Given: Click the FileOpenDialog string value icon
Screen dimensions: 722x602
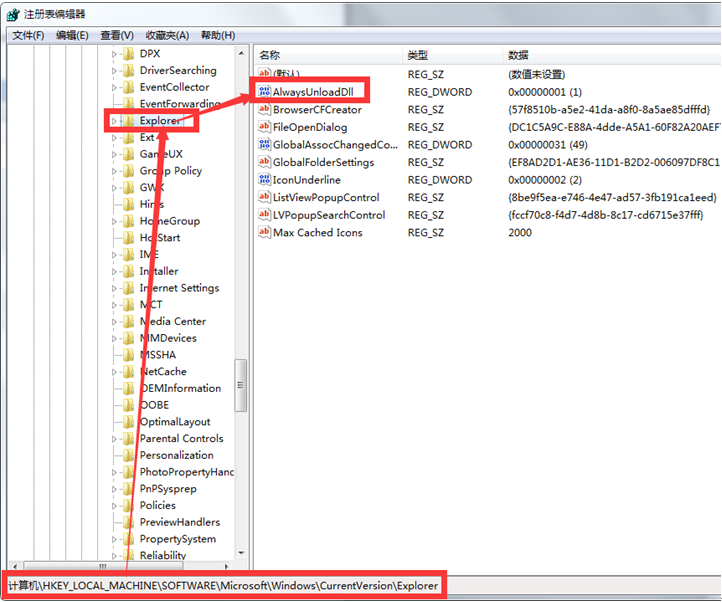Looking at the screenshot, I should [x=264, y=127].
